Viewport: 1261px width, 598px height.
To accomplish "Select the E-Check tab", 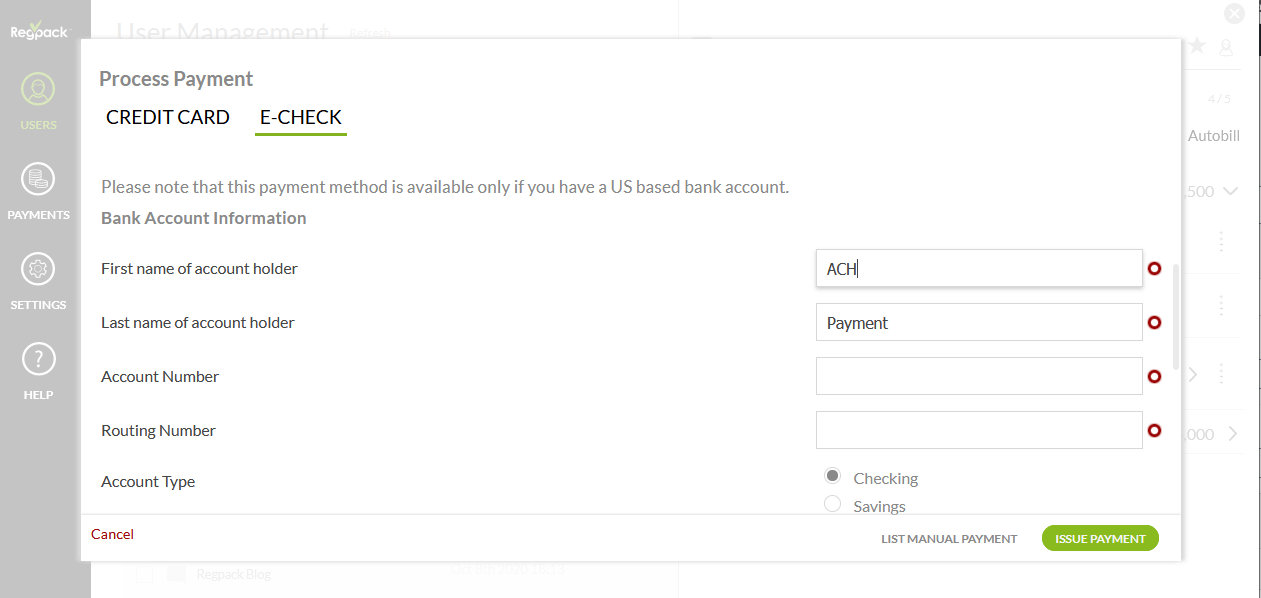I will click(x=301, y=117).
